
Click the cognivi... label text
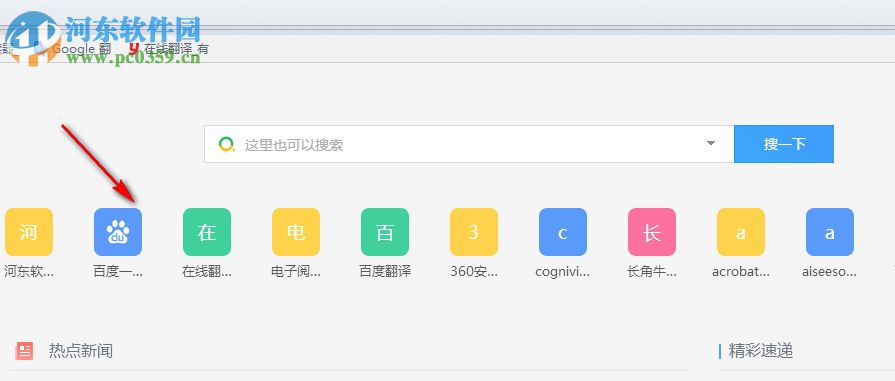(563, 272)
